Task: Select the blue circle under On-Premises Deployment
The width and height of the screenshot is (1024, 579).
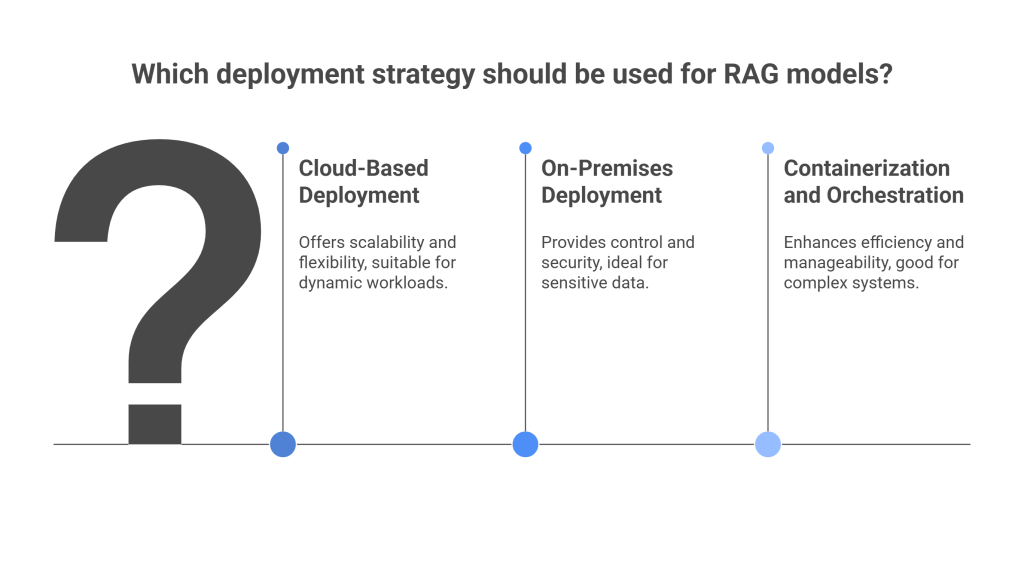Action: [525, 442]
